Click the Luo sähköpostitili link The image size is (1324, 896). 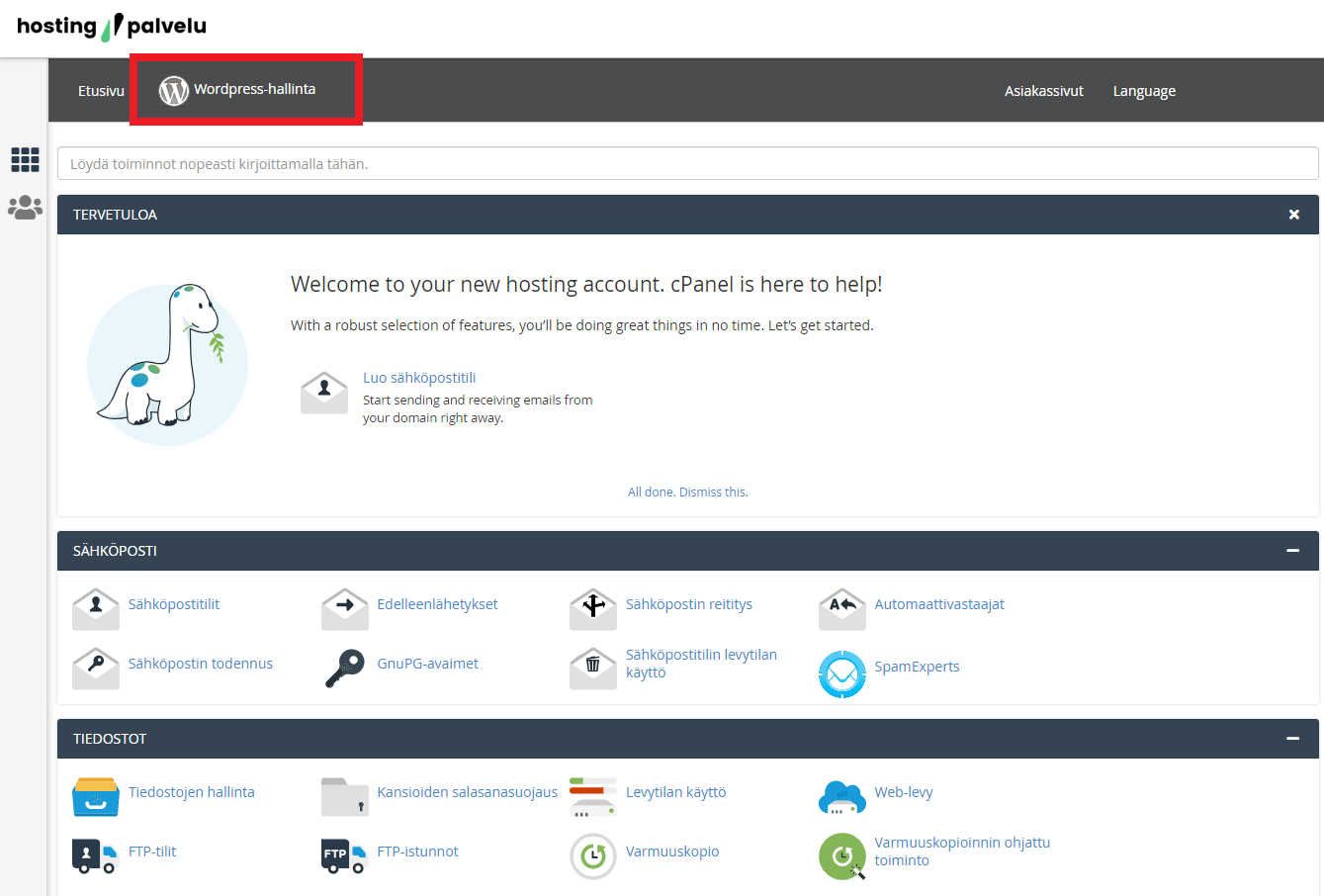419,378
